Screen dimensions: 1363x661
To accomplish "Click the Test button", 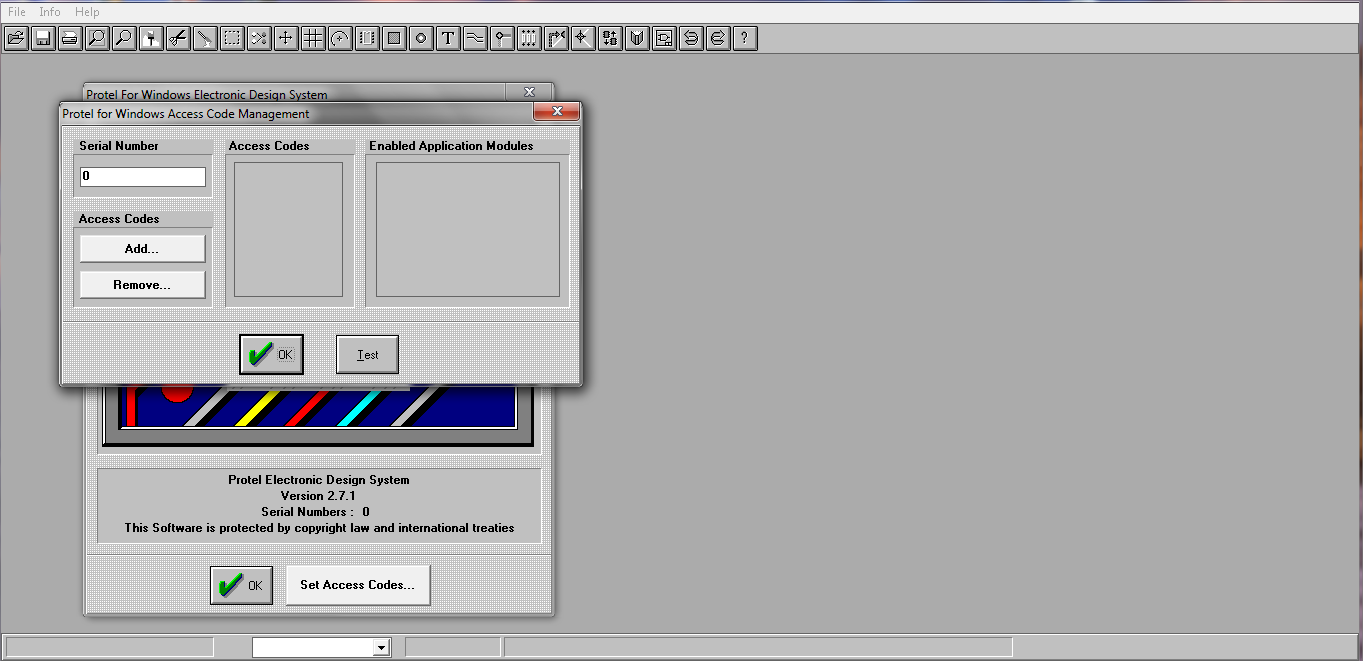I will click(368, 355).
